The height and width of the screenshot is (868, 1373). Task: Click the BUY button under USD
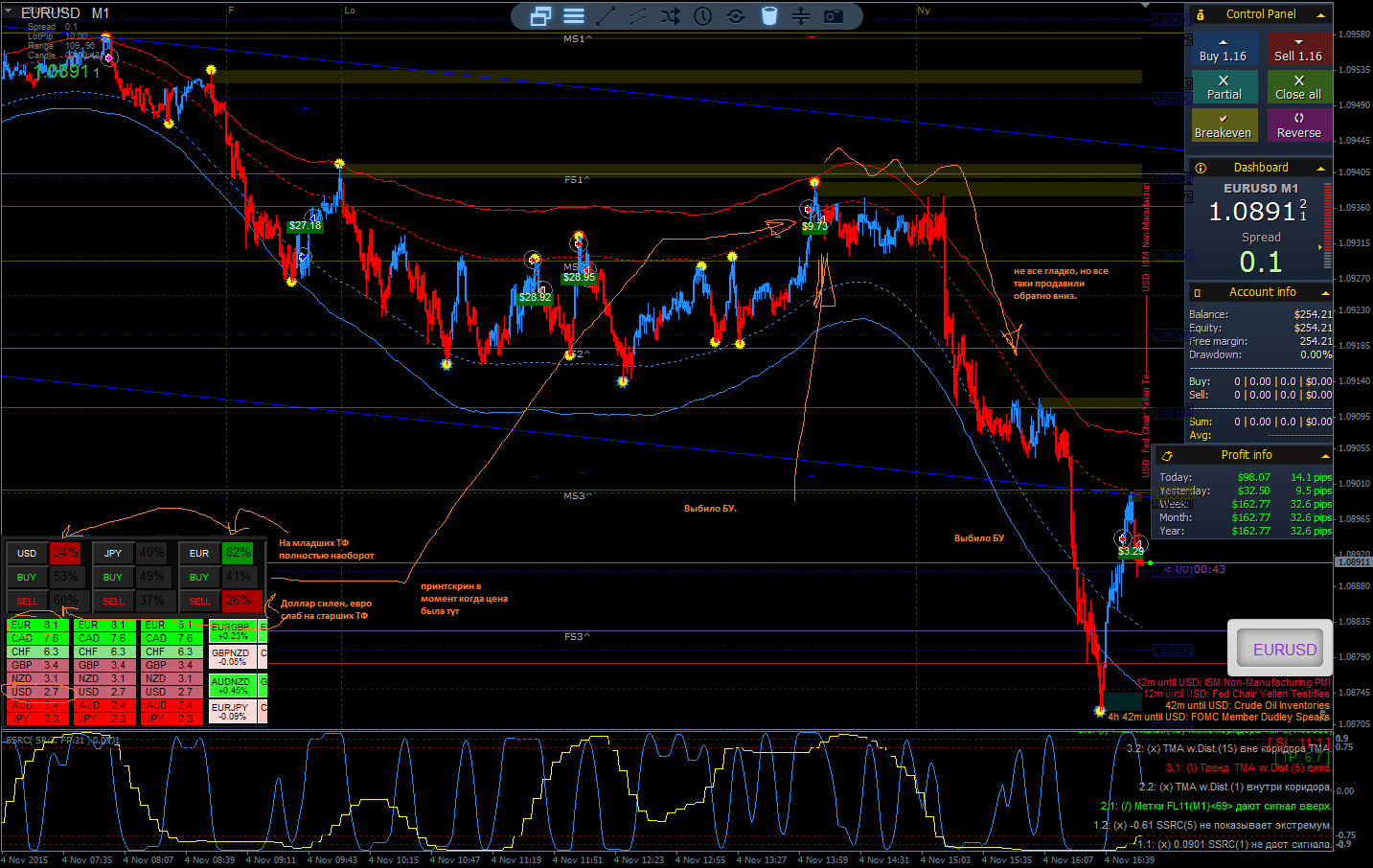27,577
